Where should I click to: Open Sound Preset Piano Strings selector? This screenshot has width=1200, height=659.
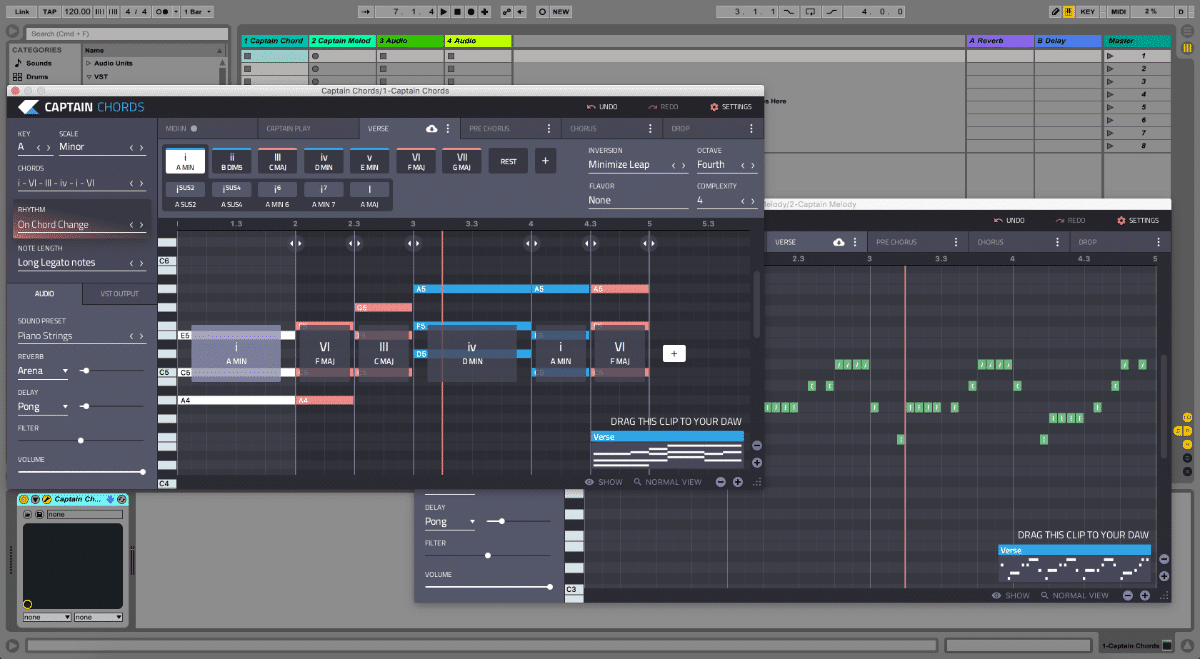pyautogui.click(x=81, y=336)
